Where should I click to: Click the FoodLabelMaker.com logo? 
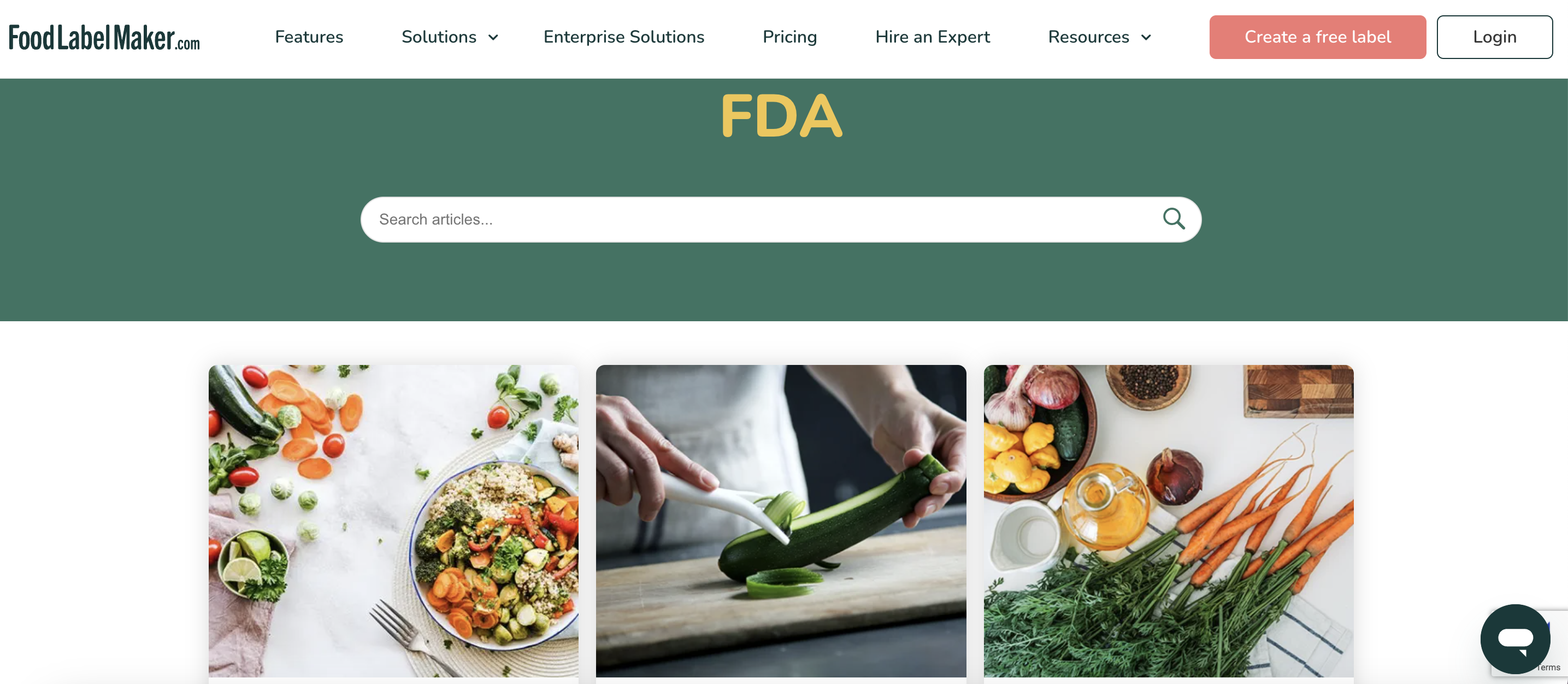(x=104, y=37)
